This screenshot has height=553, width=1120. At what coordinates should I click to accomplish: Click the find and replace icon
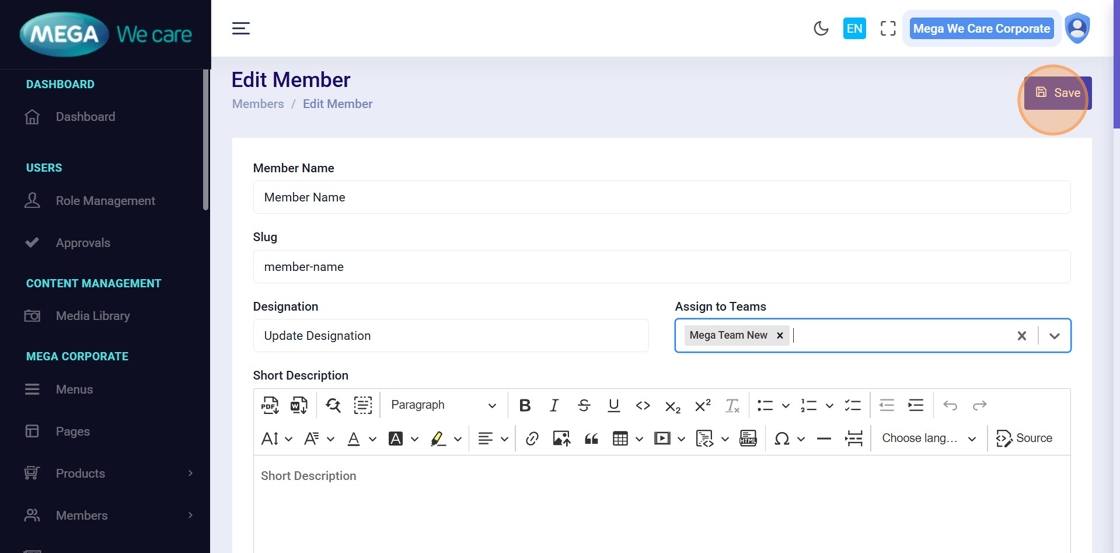coord(333,405)
